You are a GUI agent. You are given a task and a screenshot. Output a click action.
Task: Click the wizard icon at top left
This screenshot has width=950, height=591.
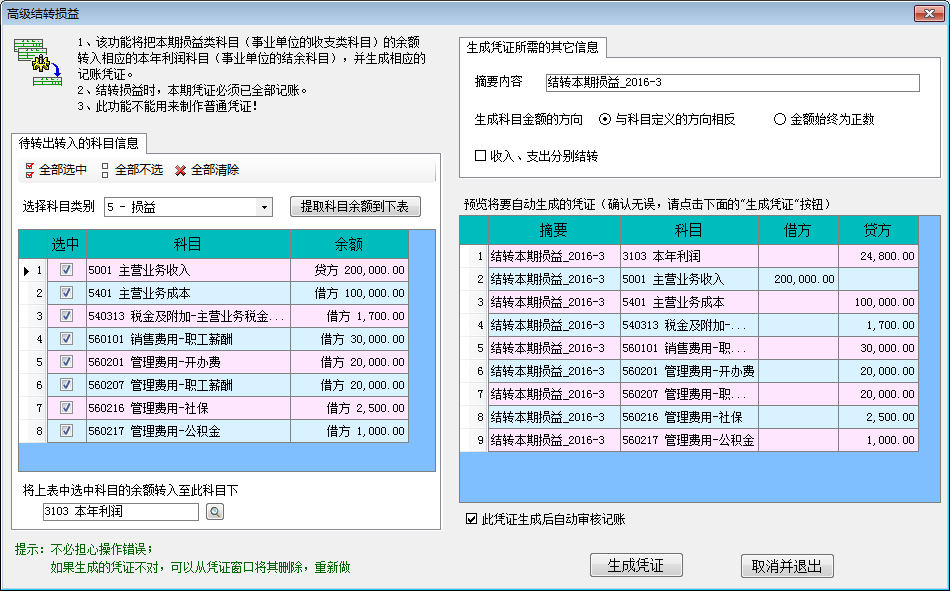point(38,61)
